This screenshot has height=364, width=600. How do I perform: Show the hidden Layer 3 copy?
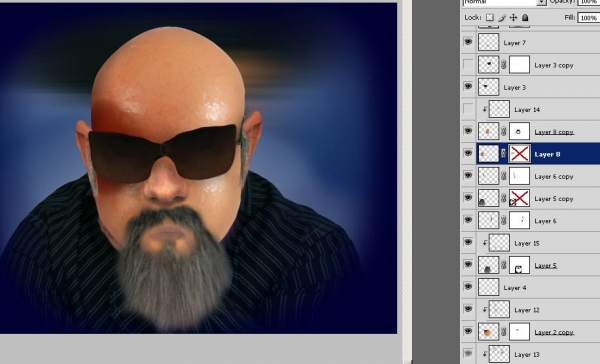pos(468,64)
